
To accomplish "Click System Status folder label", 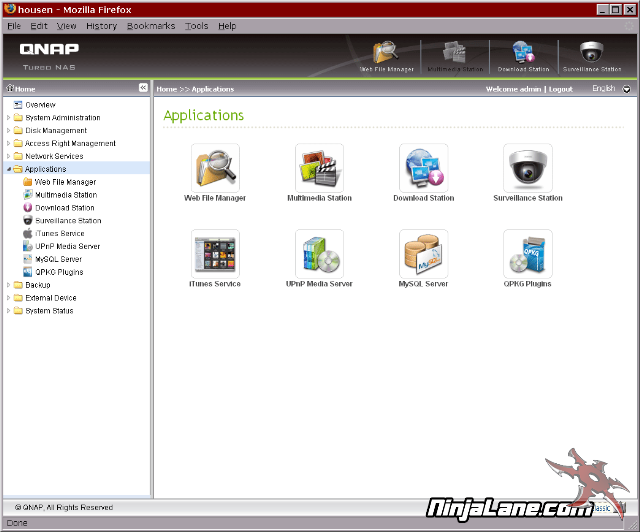I will [49, 311].
